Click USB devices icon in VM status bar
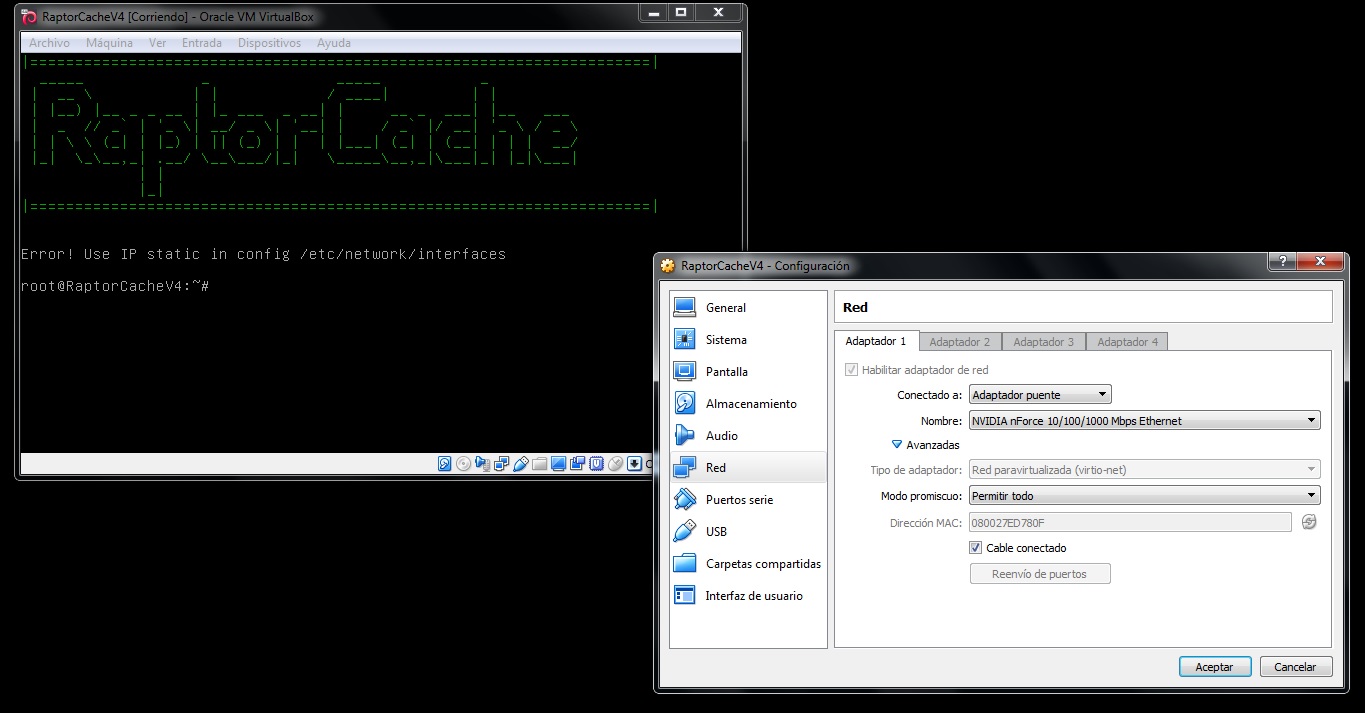This screenshot has width=1365, height=713. point(520,464)
